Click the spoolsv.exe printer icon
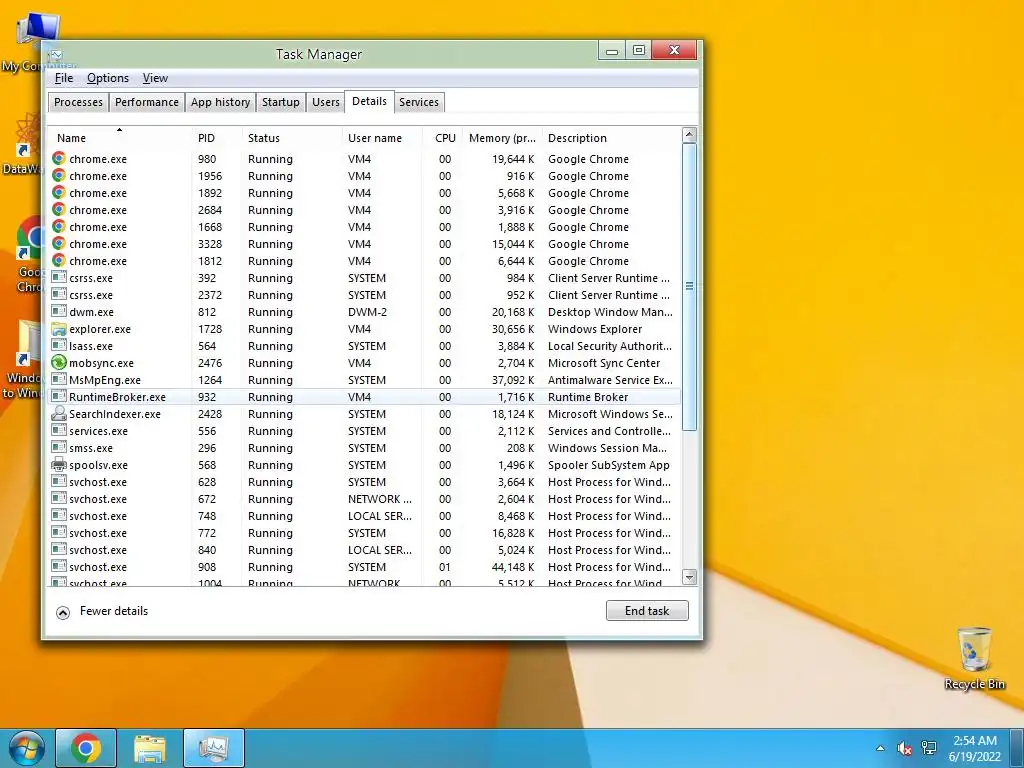 coord(59,464)
